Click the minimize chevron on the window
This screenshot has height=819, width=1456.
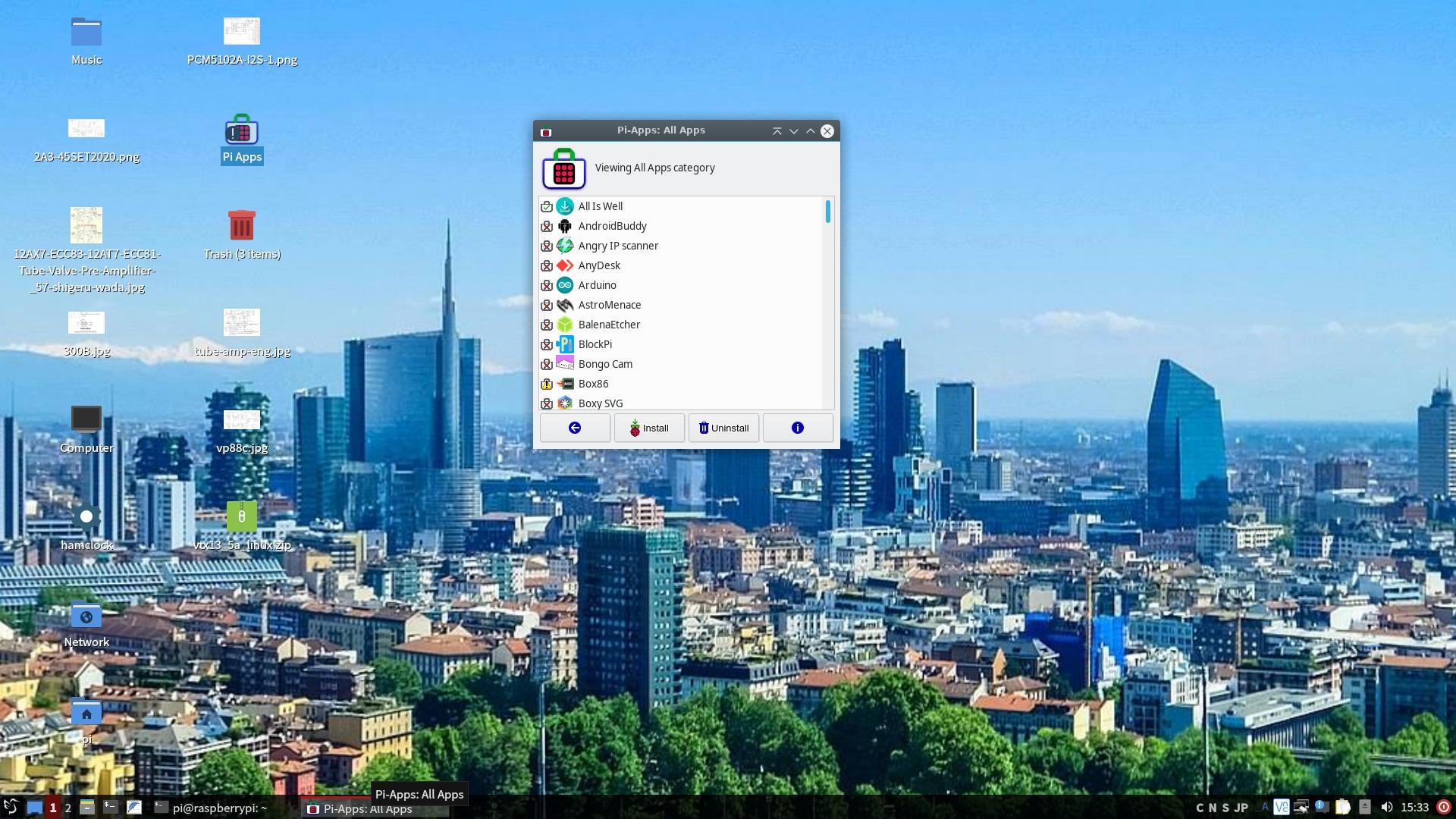tap(794, 130)
